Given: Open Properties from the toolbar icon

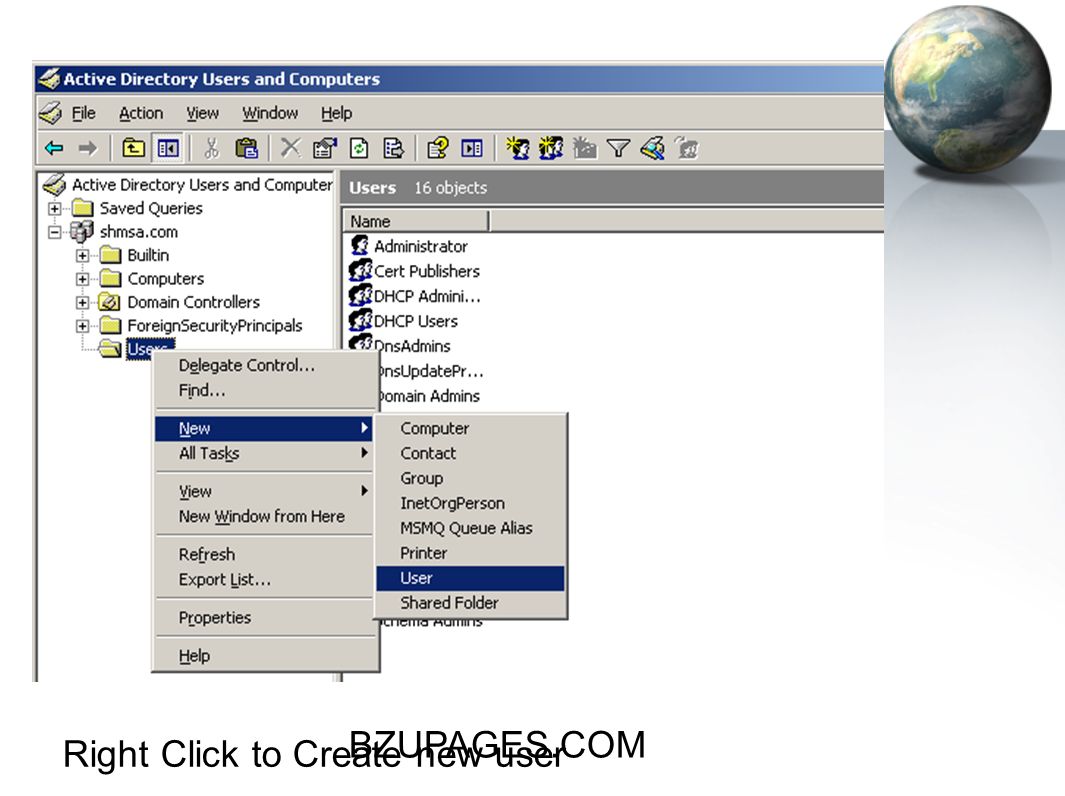Looking at the screenshot, I should pyautogui.click(x=325, y=147).
